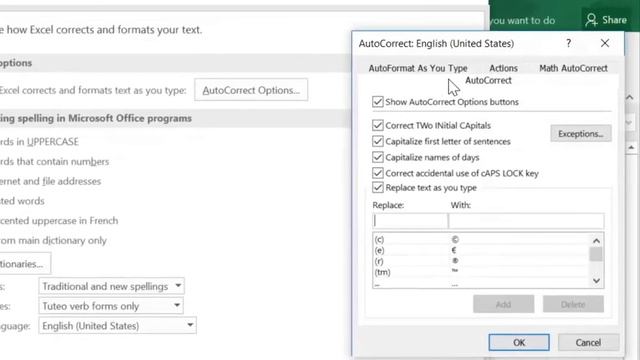Select the (e) euro entry row

click(481, 250)
